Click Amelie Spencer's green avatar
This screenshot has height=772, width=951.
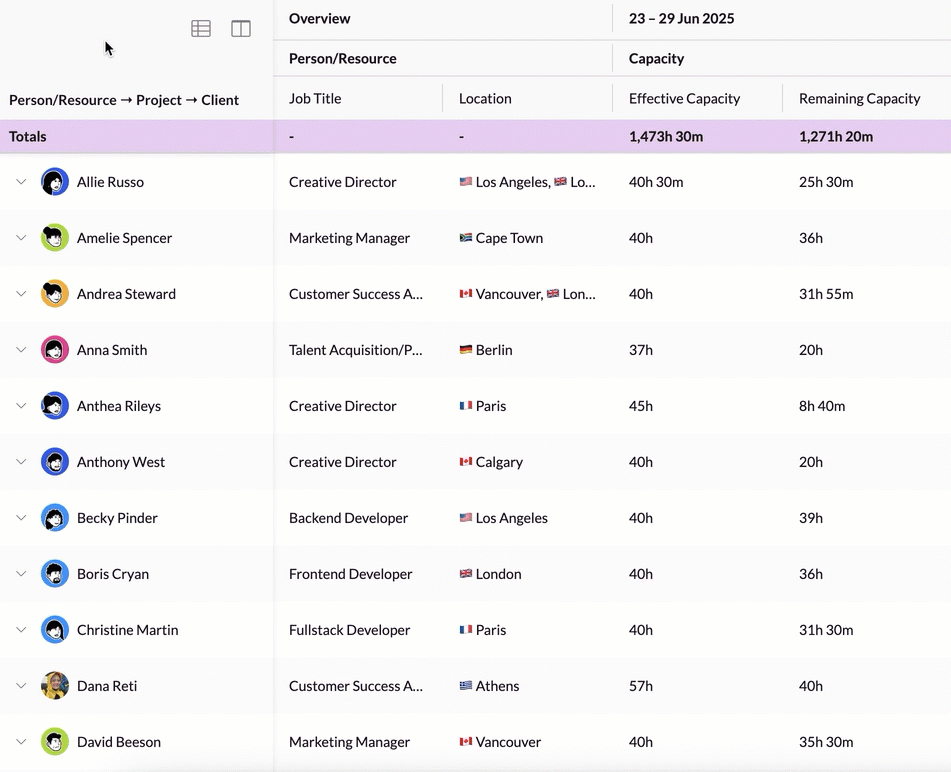[x=55, y=238]
